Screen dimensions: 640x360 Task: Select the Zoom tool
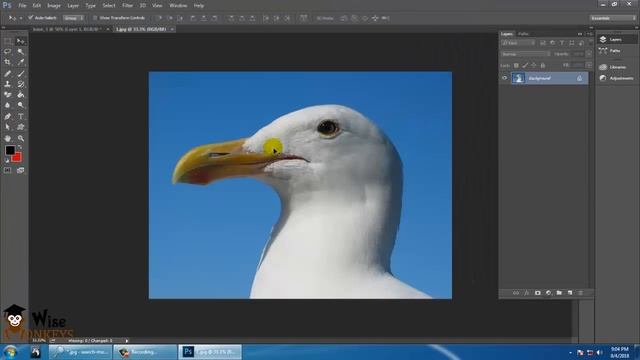click(20, 139)
